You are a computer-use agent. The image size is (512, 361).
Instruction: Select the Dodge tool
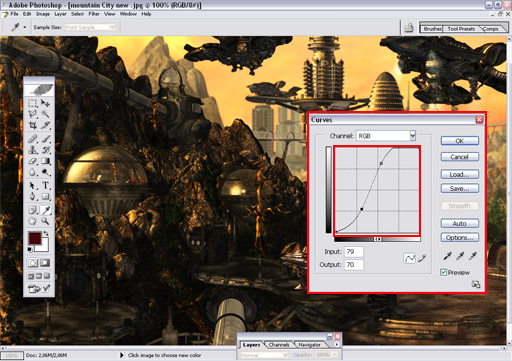(x=45, y=172)
